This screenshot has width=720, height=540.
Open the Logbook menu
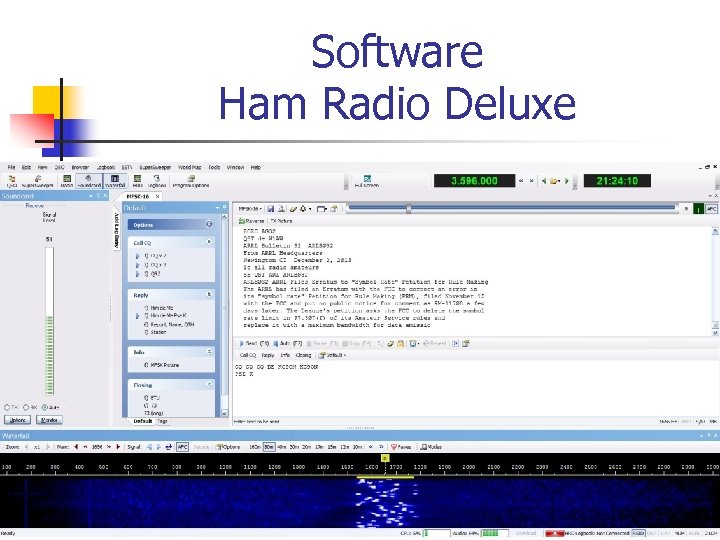coord(106,168)
